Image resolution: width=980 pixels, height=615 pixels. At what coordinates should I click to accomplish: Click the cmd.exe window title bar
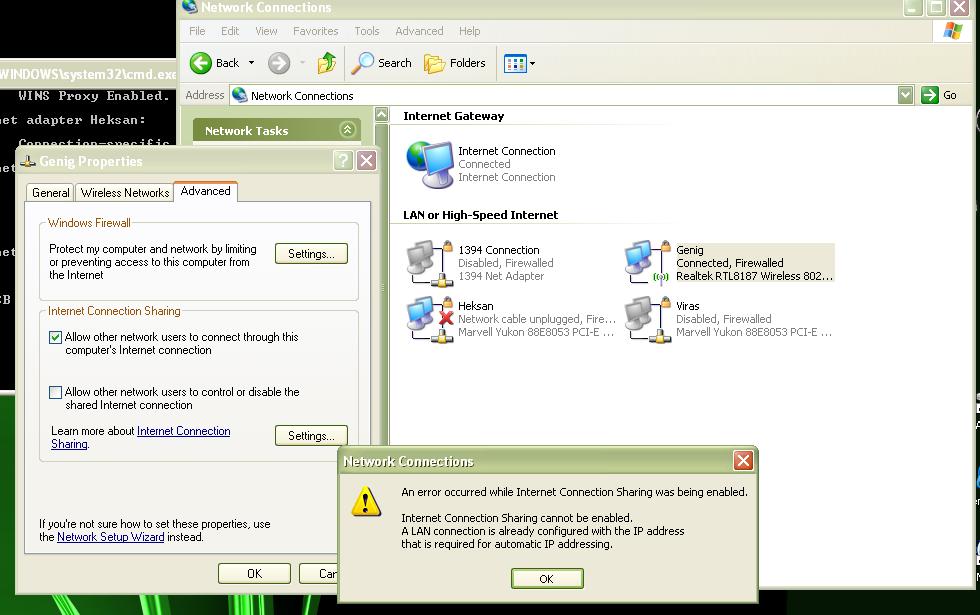pos(88,74)
